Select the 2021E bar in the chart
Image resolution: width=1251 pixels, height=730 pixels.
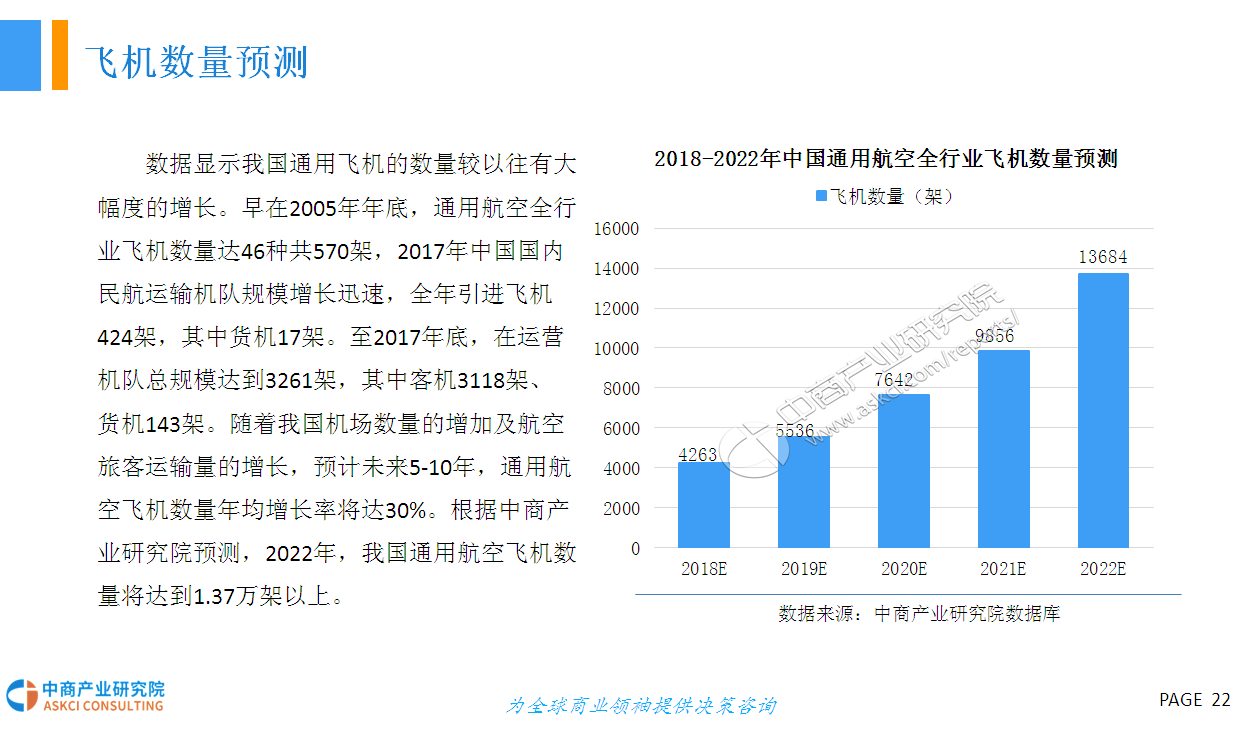click(x=1003, y=448)
